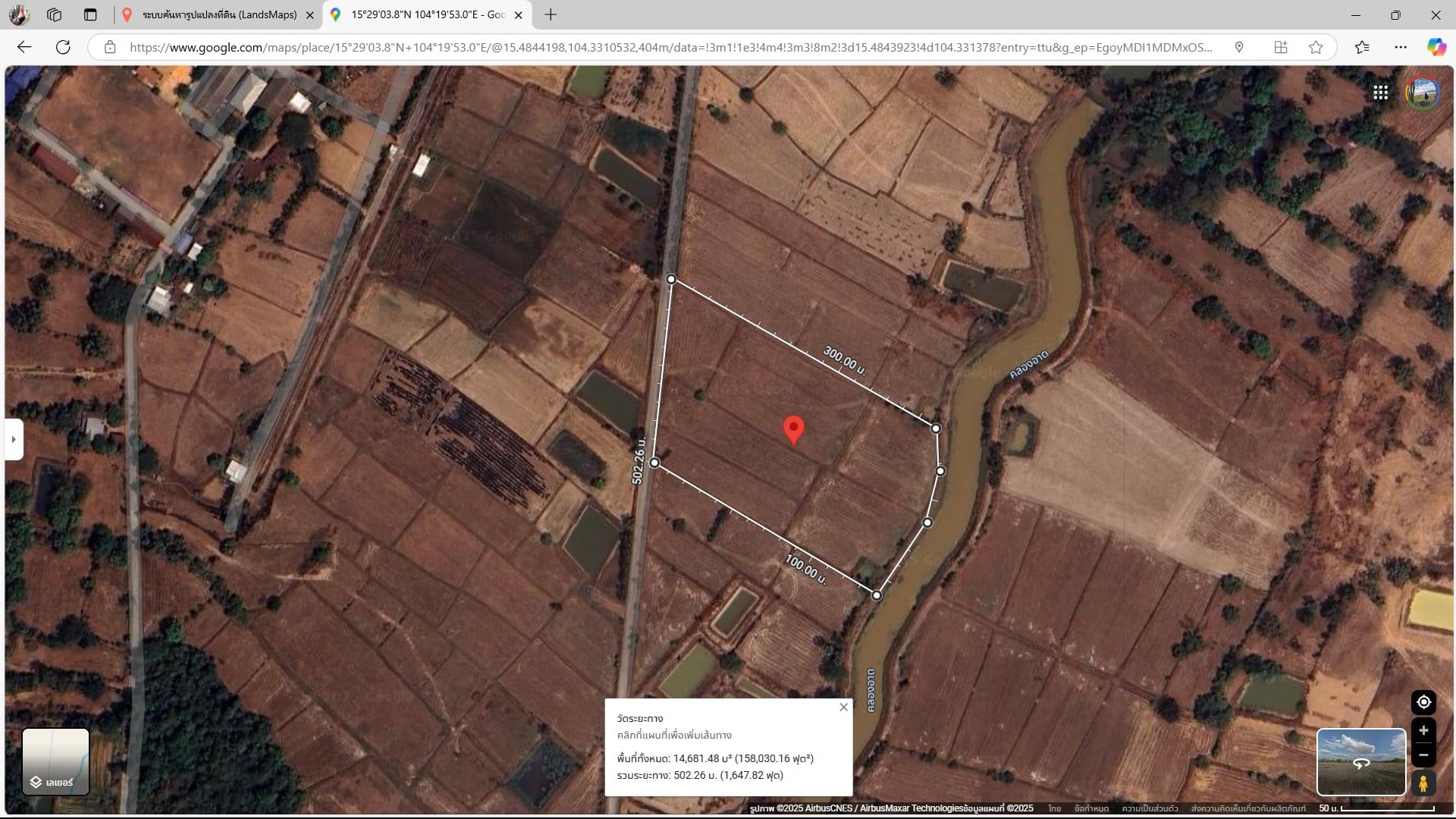The height and width of the screenshot is (819, 1456).
Task: Open the browser settings and more menu
Action: coord(1401,47)
